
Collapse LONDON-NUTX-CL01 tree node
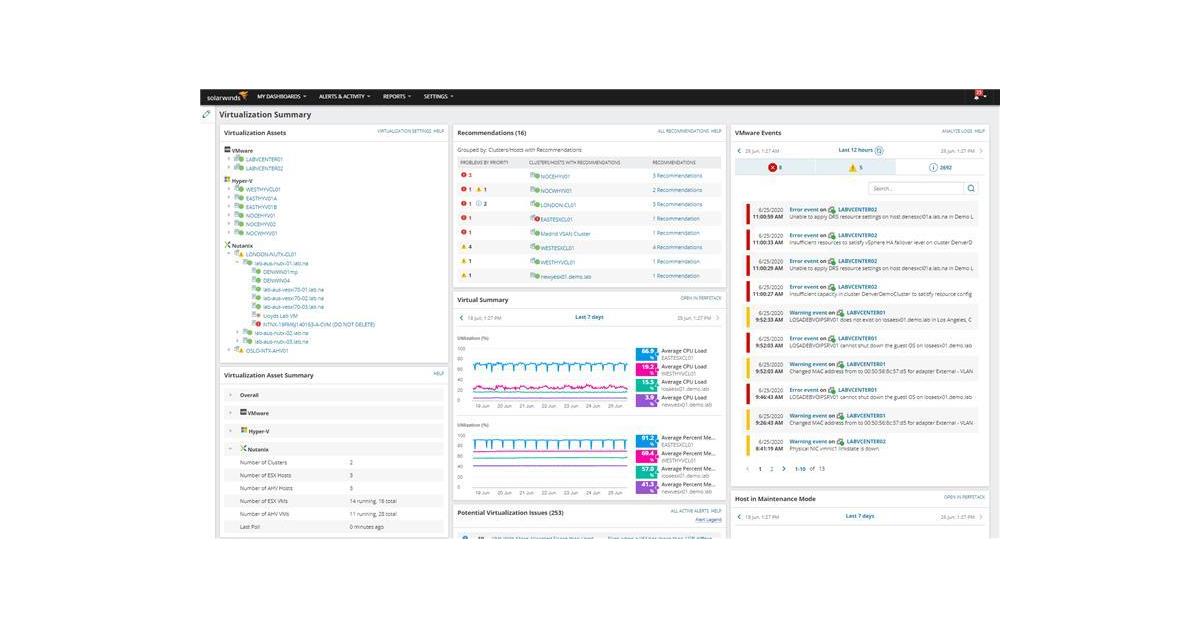click(229, 254)
